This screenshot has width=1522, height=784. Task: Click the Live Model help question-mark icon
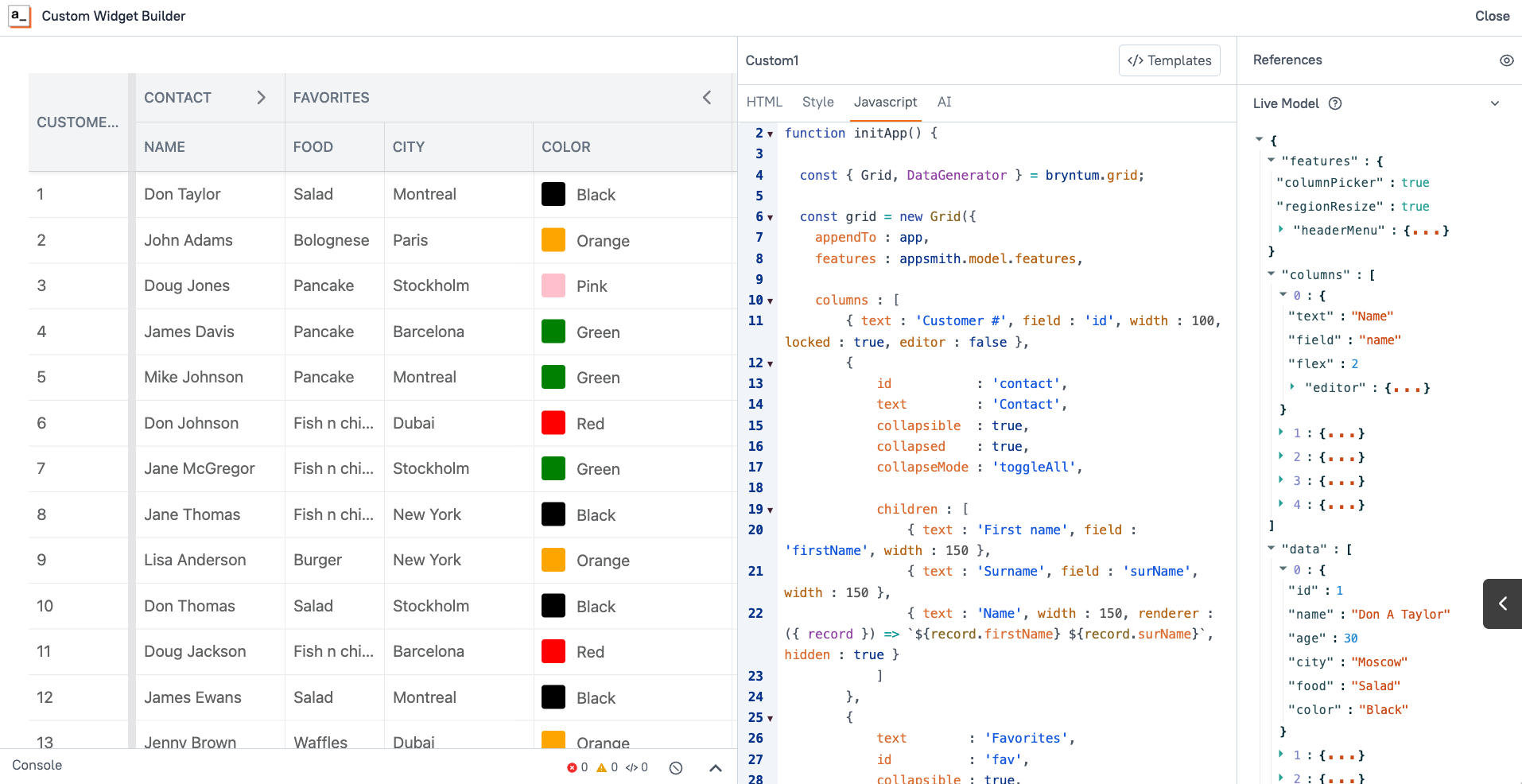coord(1335,103)
